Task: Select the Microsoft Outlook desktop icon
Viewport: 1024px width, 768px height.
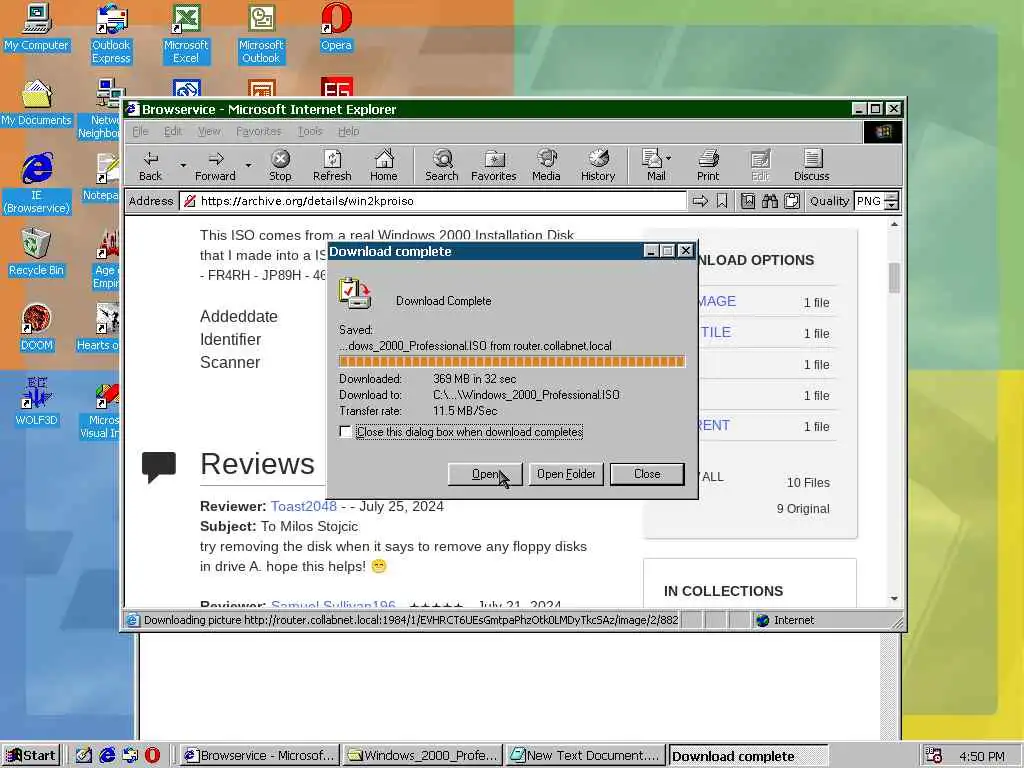Action: tap(261, 33)
